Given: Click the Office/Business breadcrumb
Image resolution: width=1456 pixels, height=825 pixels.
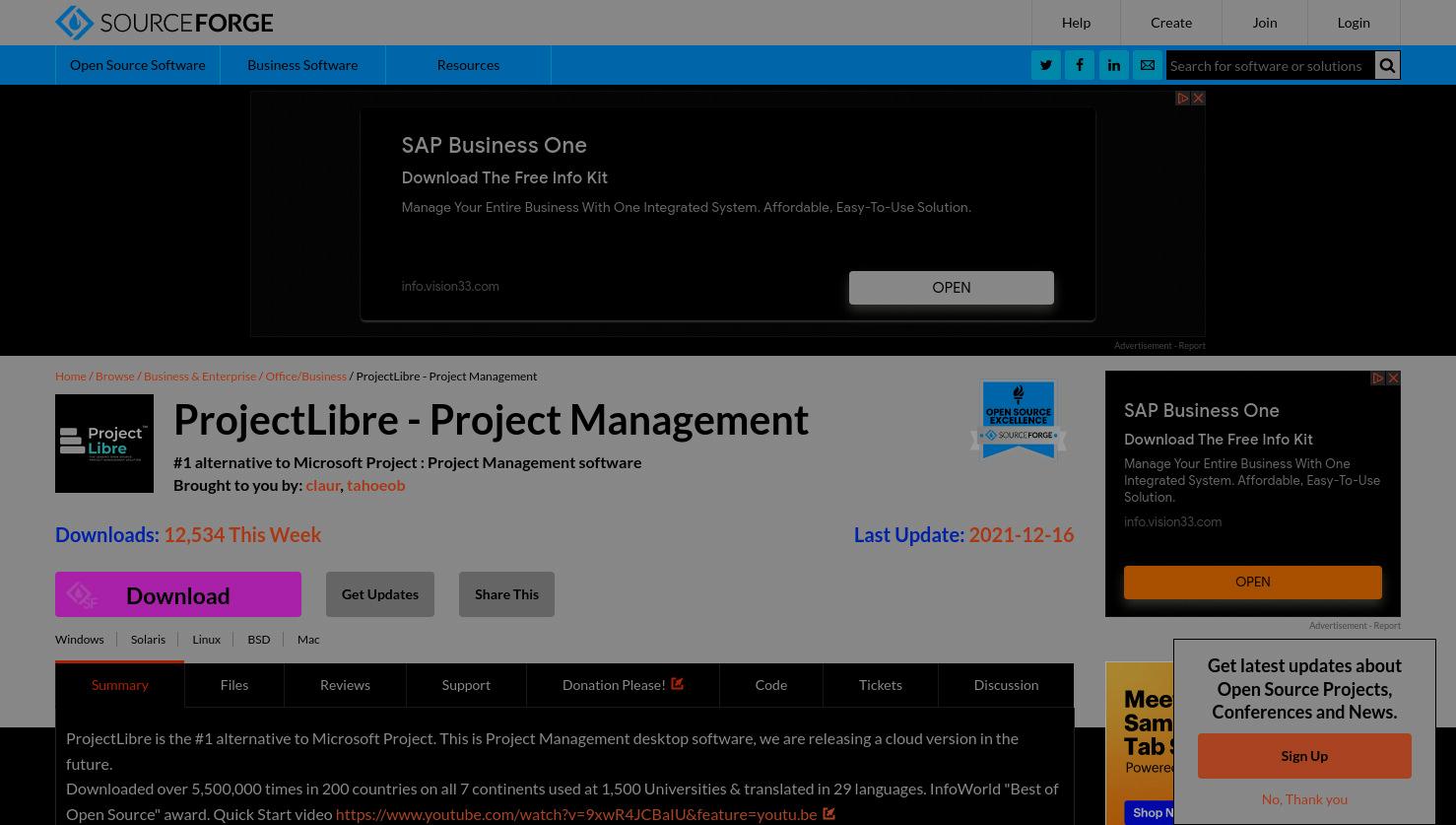Looking at the screenshot, I should [305, 377].
